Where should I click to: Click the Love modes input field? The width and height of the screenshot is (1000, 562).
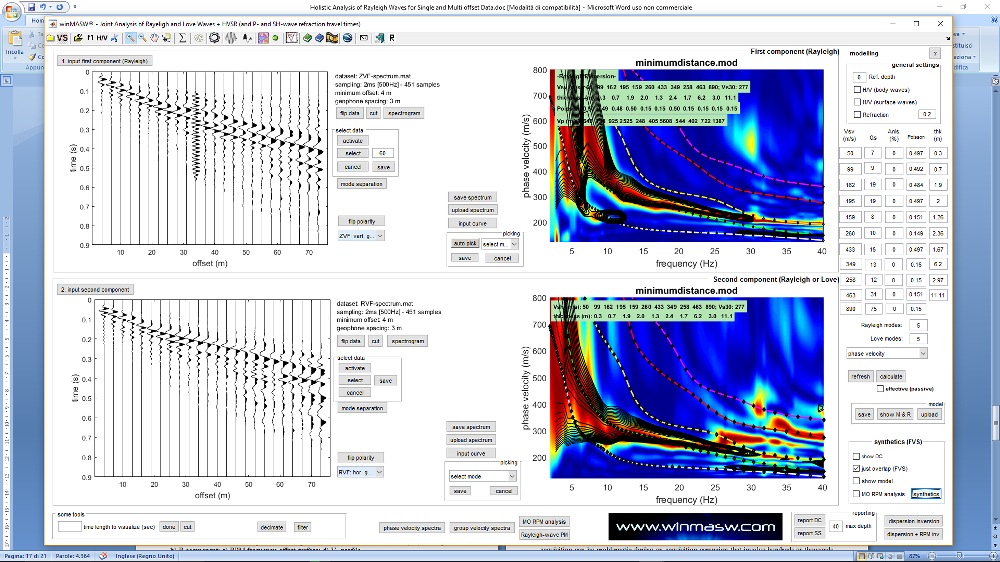(918, 339)
